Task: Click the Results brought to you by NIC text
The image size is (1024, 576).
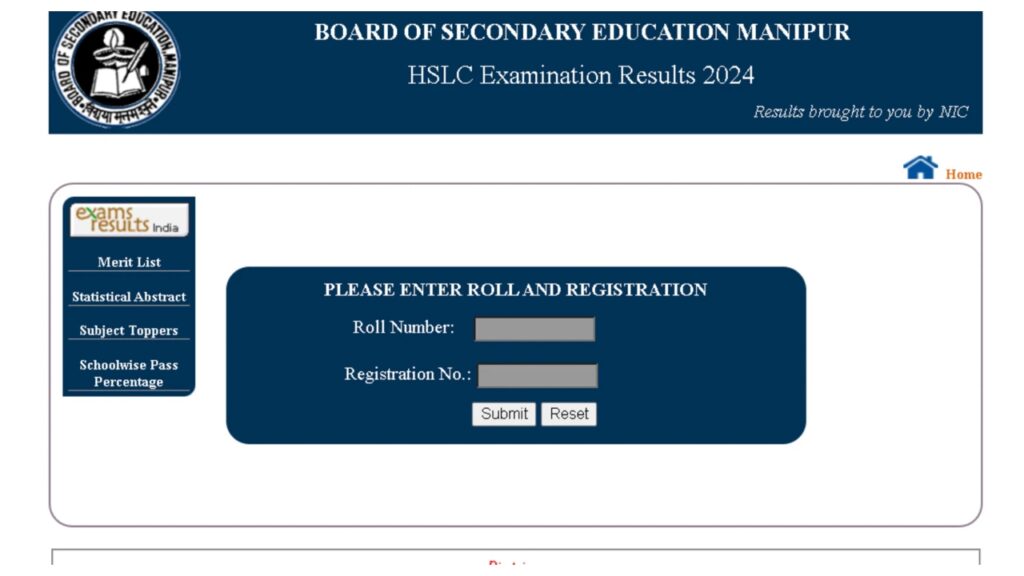Action: (x=861, y=111)
